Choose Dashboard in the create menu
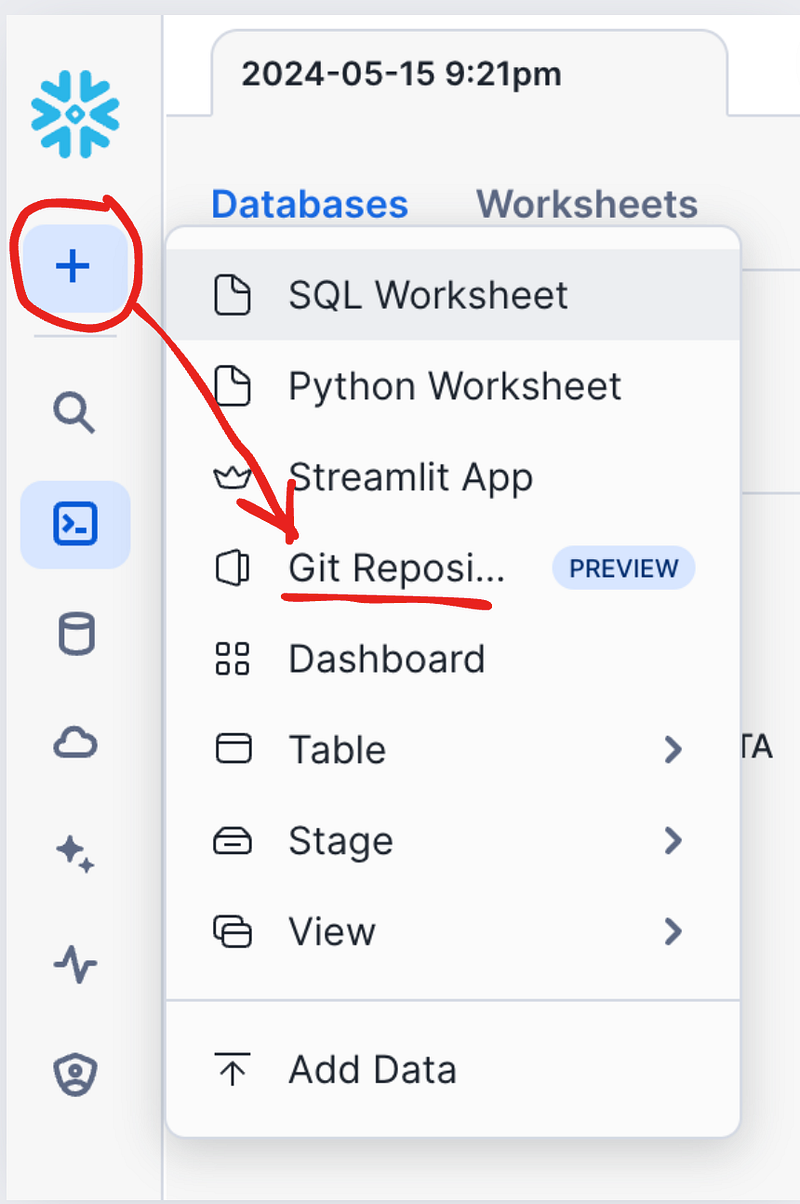Viewport: 800px width, 1204px height. [453, 659]
